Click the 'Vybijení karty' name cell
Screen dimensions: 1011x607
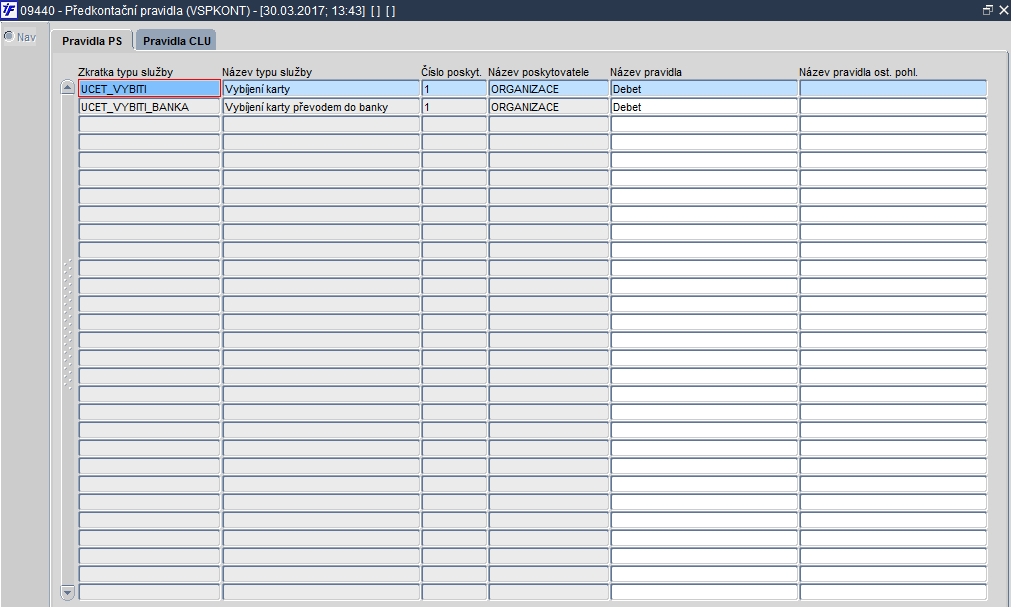(x=321, y=89)
